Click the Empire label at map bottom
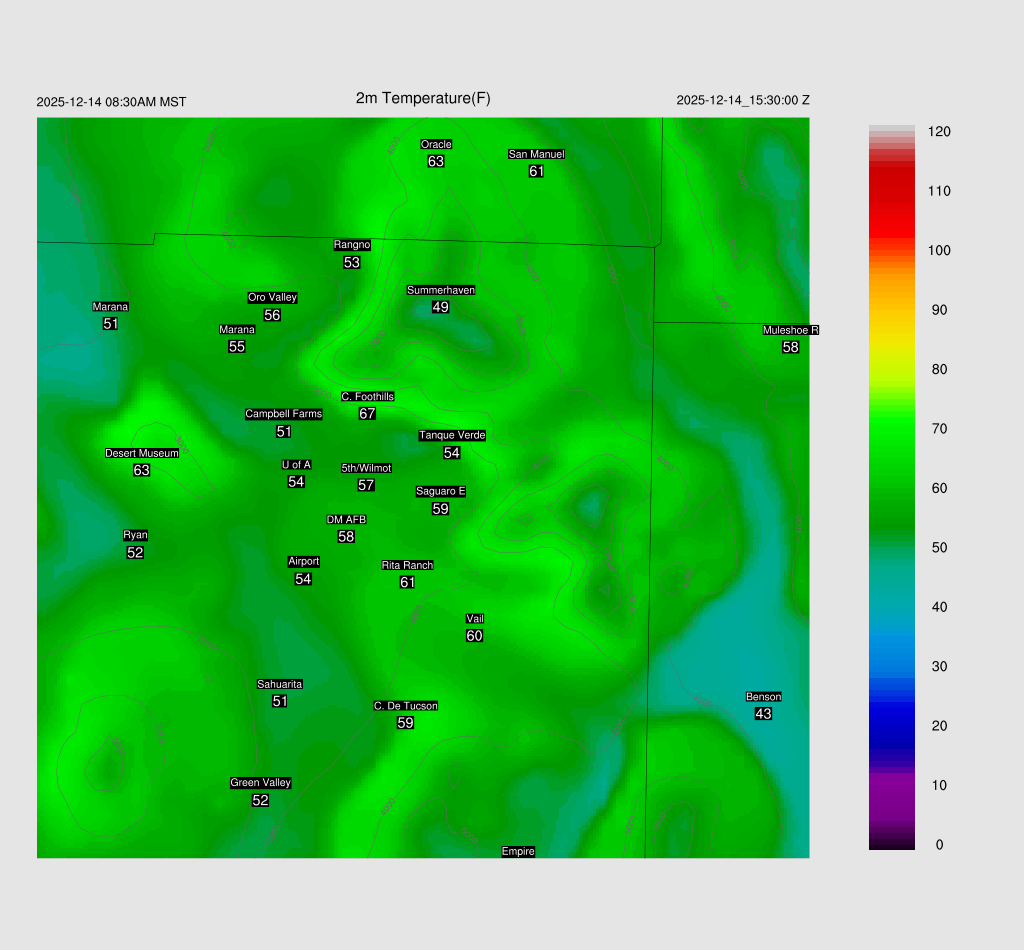1024x950 pixels. pos(518,851)
